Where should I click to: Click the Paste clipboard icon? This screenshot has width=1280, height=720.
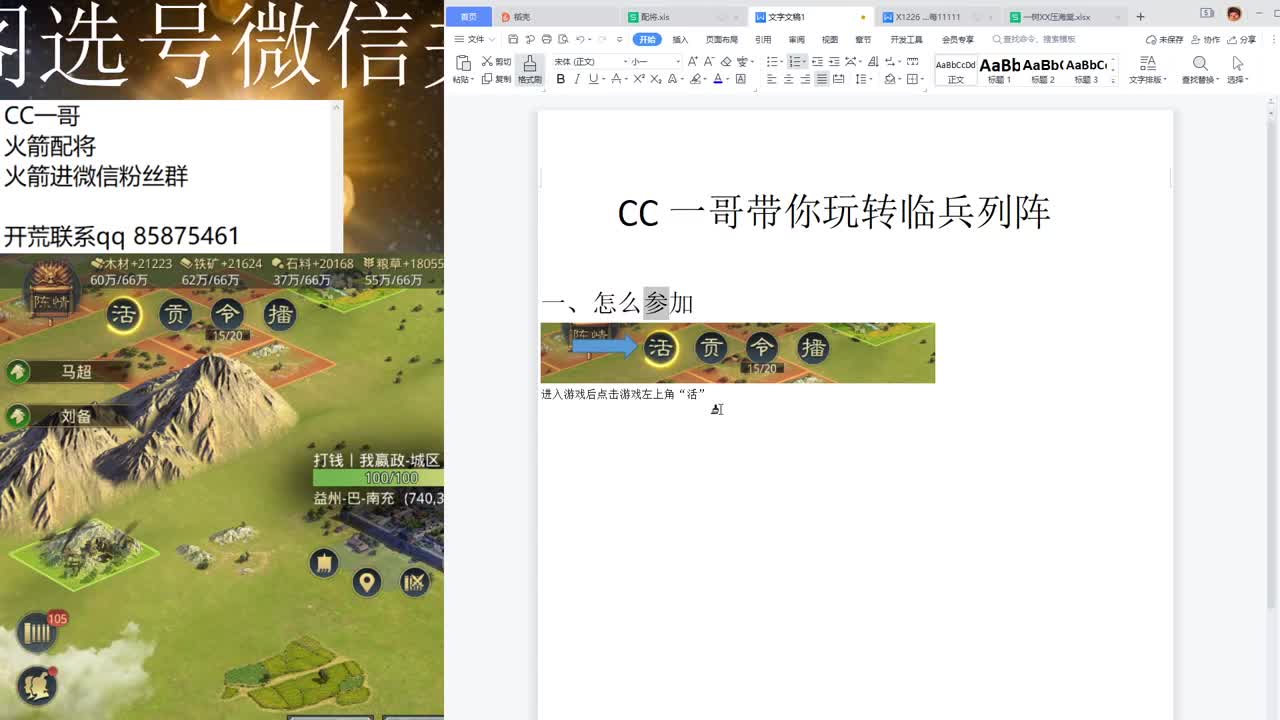463,63
